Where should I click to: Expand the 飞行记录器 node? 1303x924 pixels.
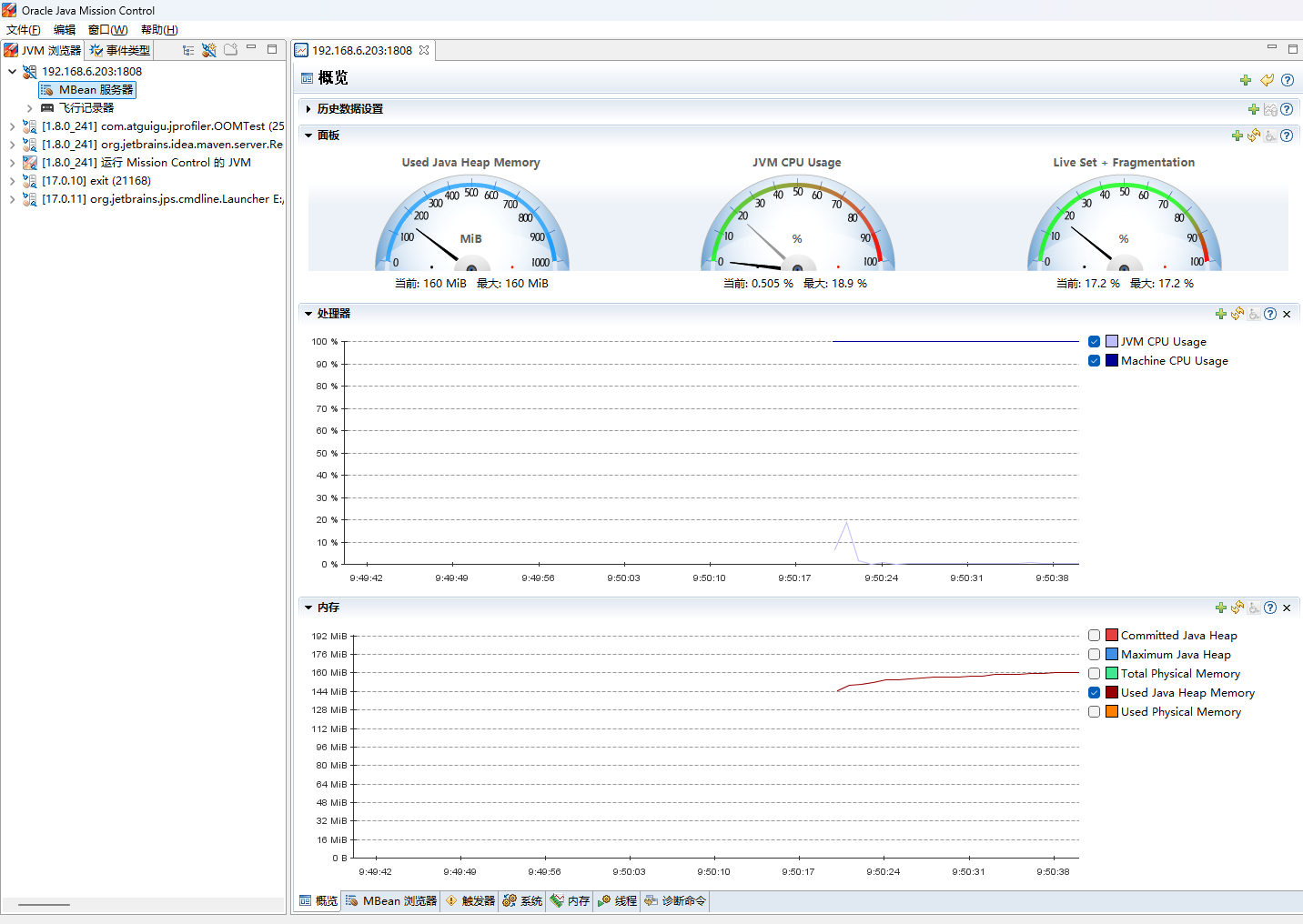29,108
